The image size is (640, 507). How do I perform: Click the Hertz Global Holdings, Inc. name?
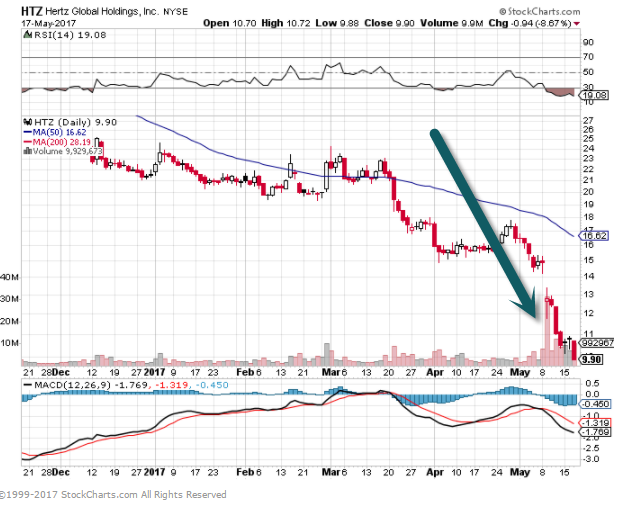tap(101, 11)
